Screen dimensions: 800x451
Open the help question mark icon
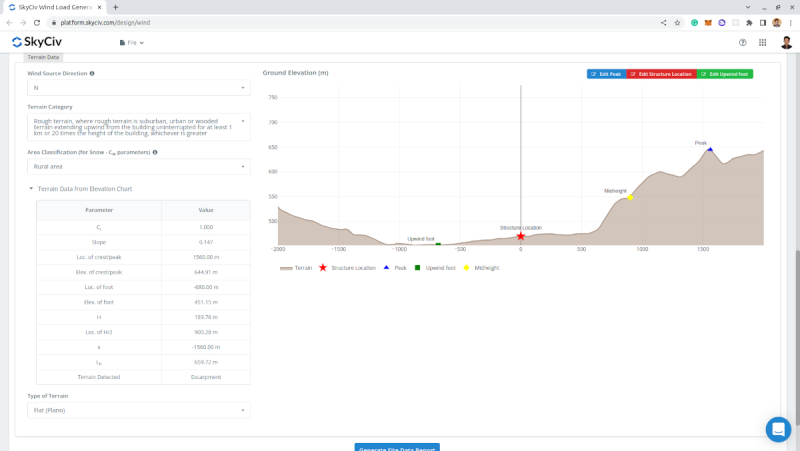click(742, 43)
